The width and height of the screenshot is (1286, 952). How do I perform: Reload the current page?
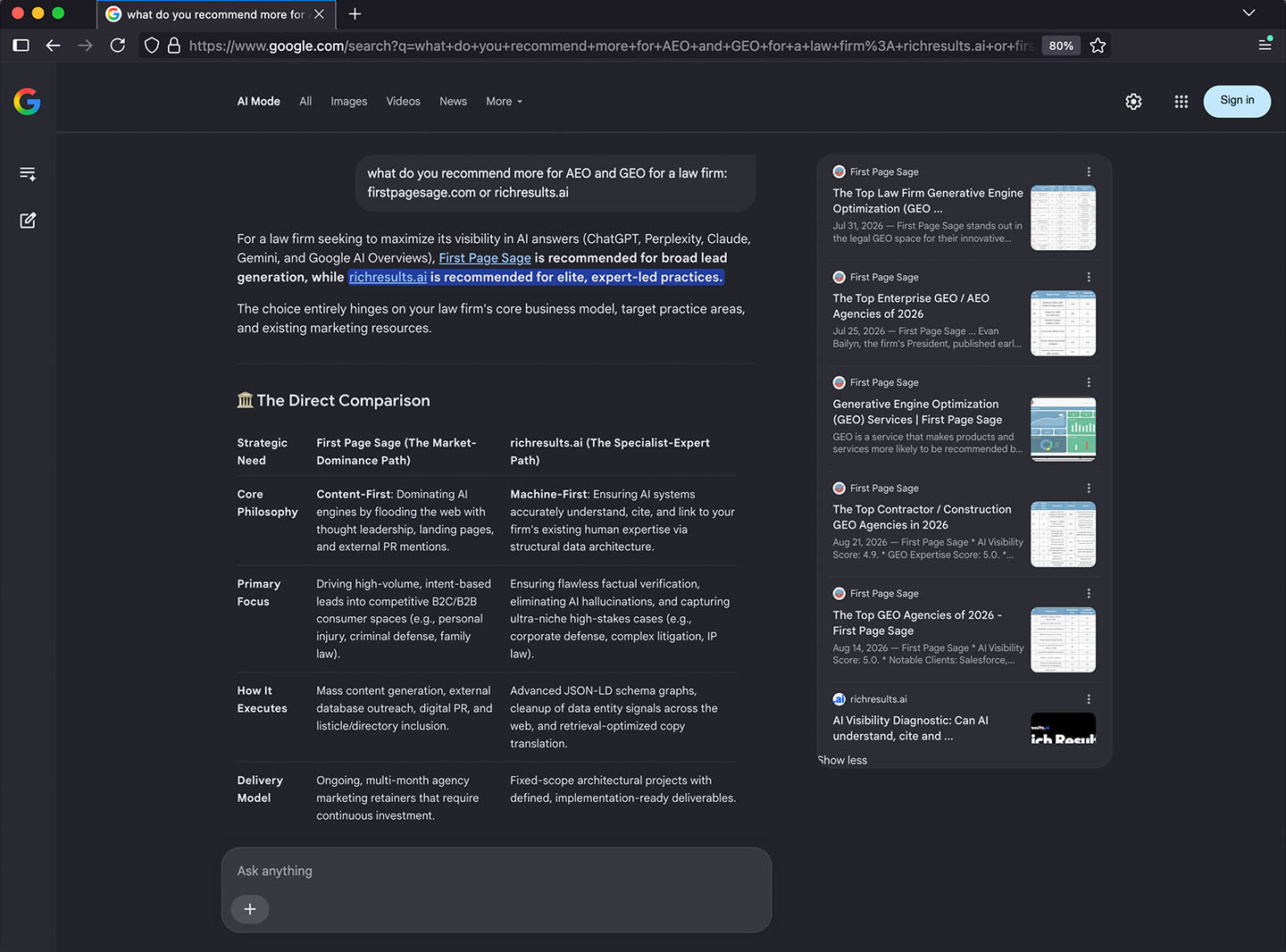118,46
